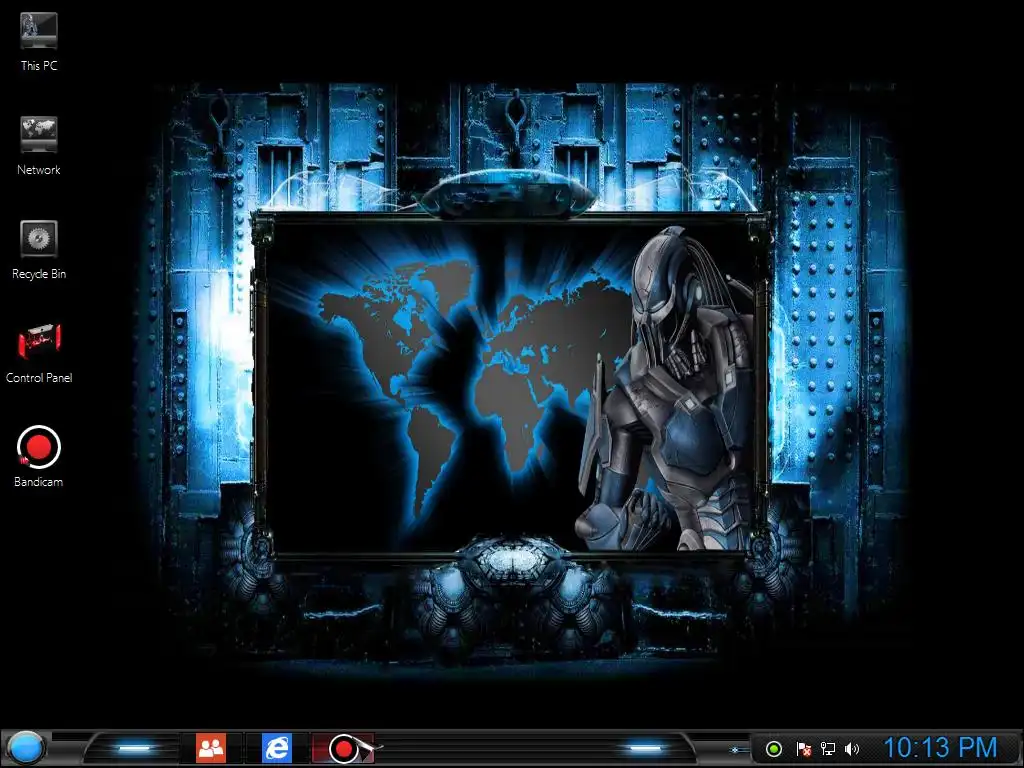This screenshot has height=768, width=1024.
Task: Click the 'Control Panel' label text
Action: [39, 377]
